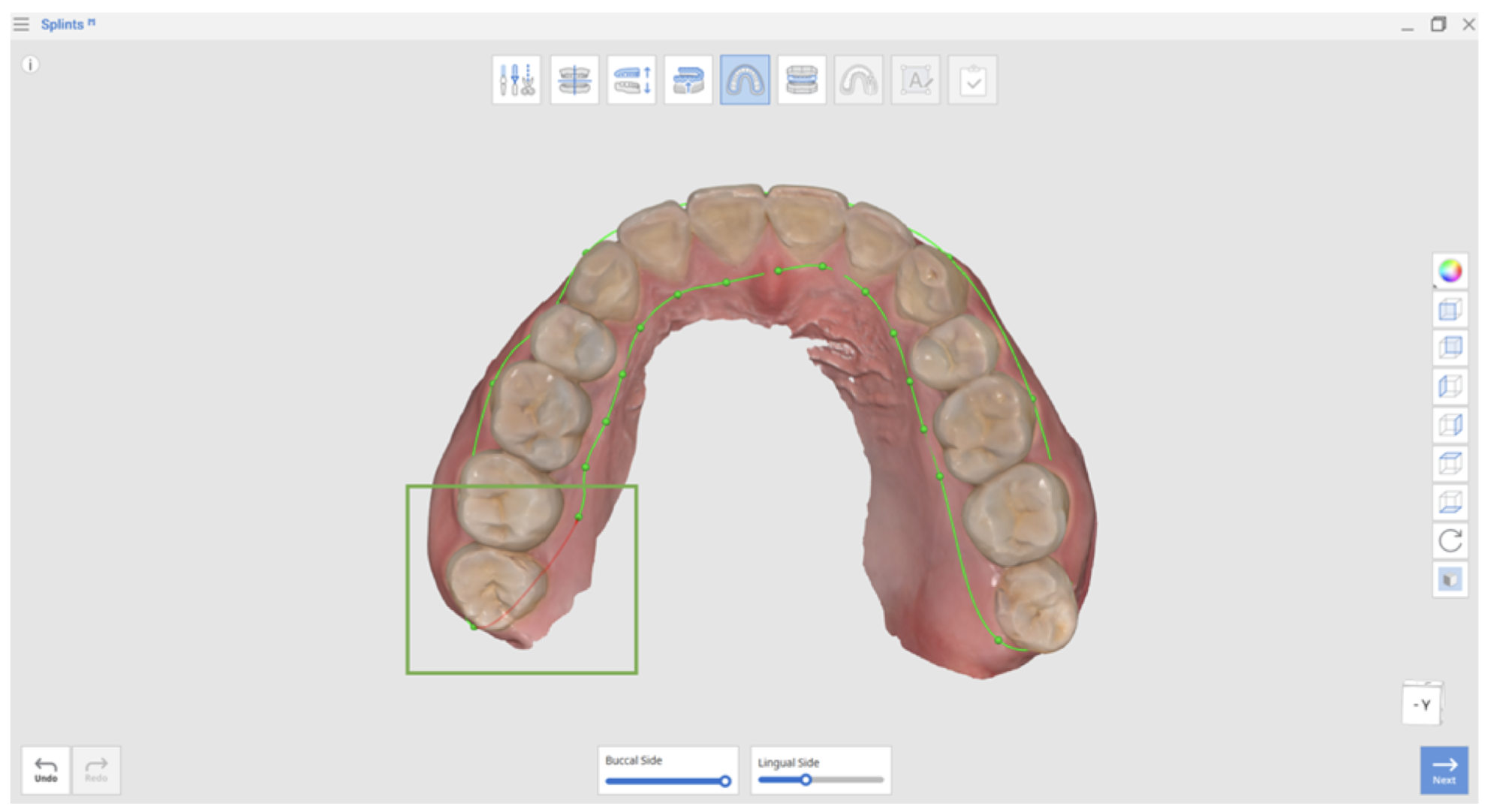Select the first cube view icon
Screen dimensions: 1488x812
tap(1450, 309)
